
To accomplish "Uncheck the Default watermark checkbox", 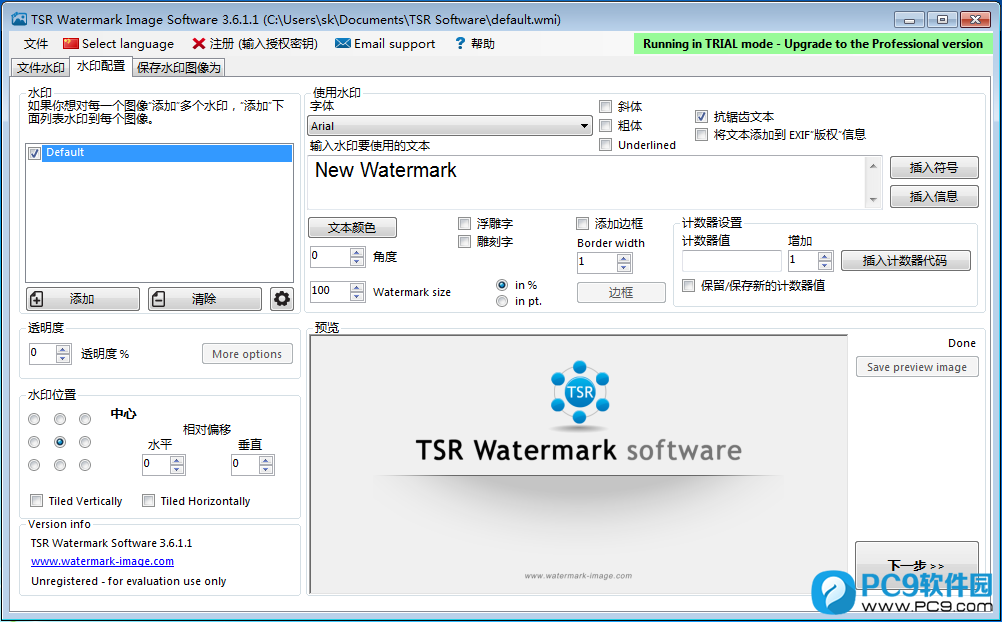I will click(x=35, y=153).
